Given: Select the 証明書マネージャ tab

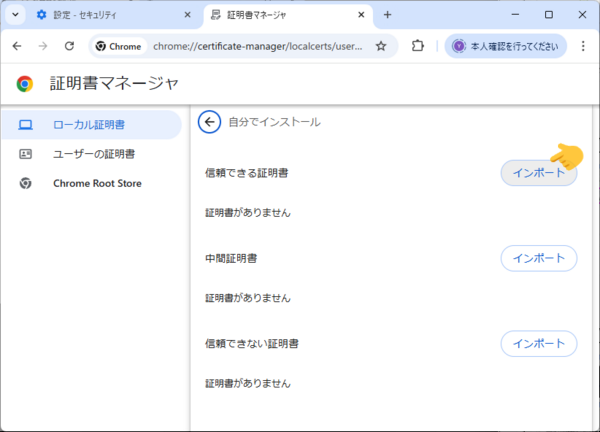Looking at the screenshot, I should [x=288, y=15].
